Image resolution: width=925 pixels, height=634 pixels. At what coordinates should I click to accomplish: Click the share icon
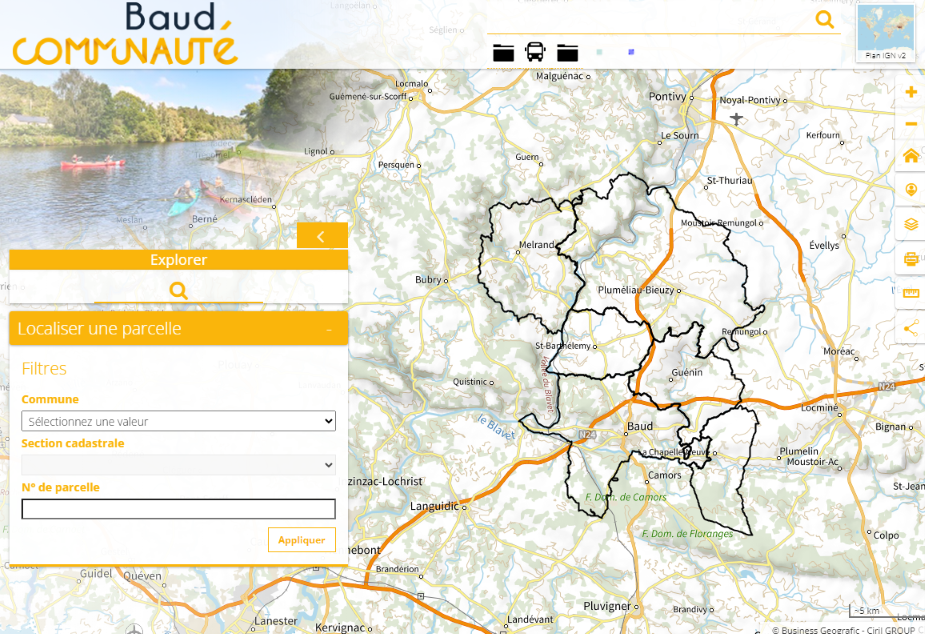(x=910, y=326)
